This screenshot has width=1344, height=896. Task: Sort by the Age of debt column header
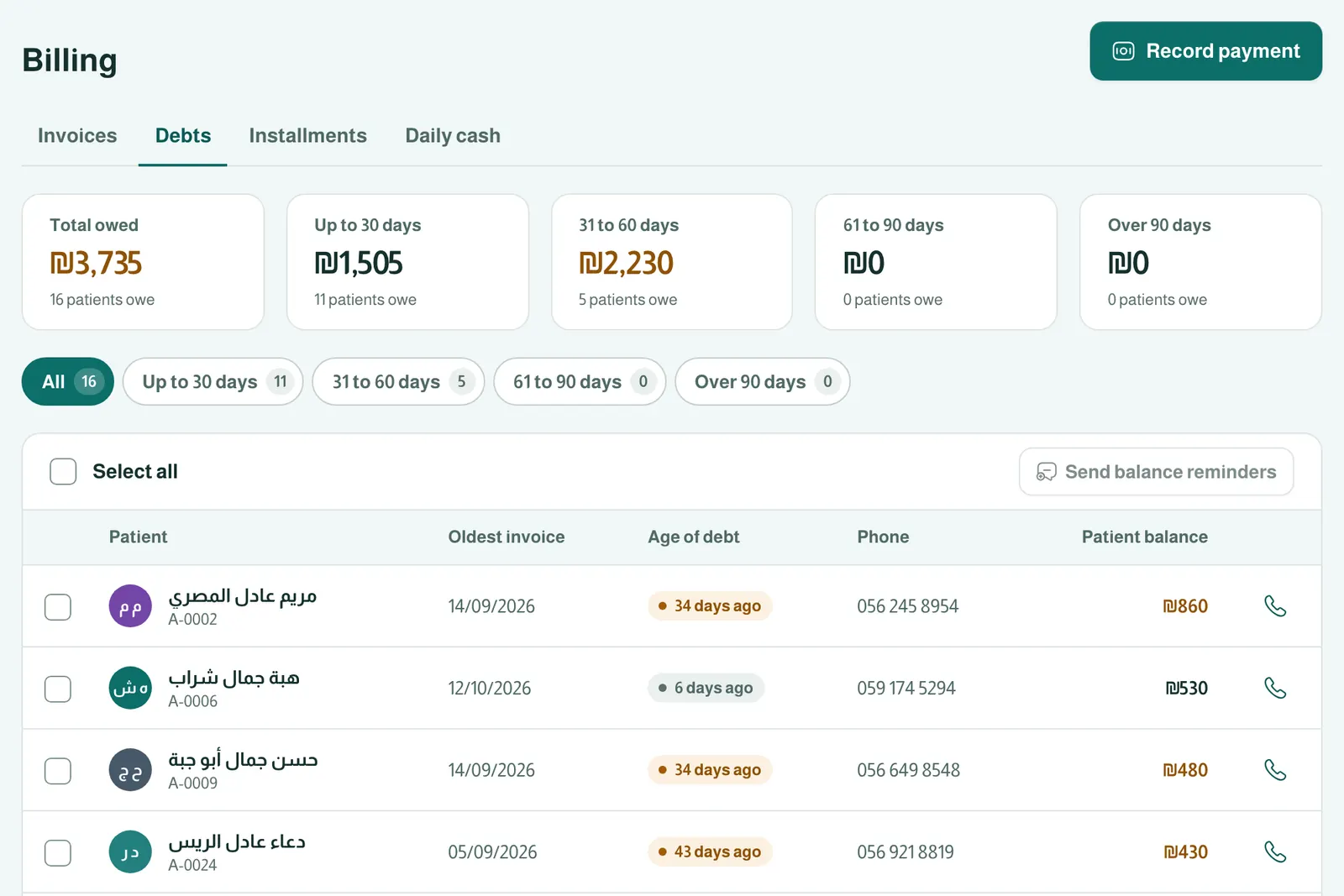tap(693, 537)
